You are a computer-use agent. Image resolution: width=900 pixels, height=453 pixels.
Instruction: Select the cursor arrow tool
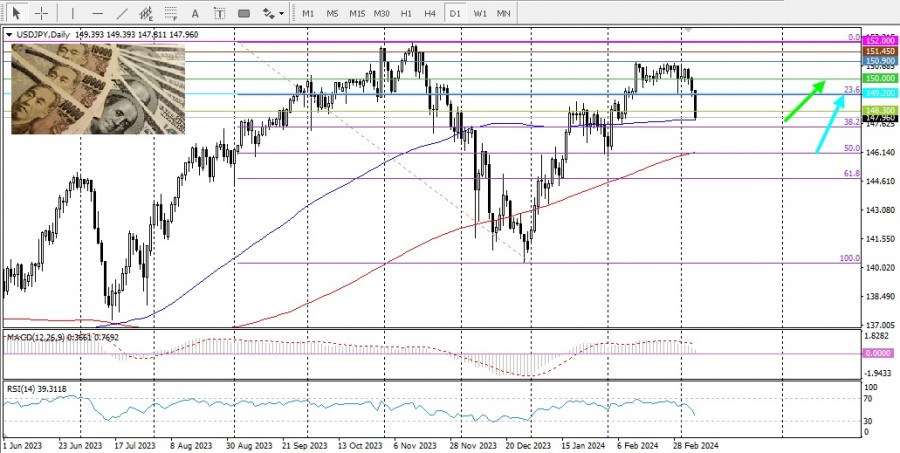pyautogui.click(x=16, y=13)
